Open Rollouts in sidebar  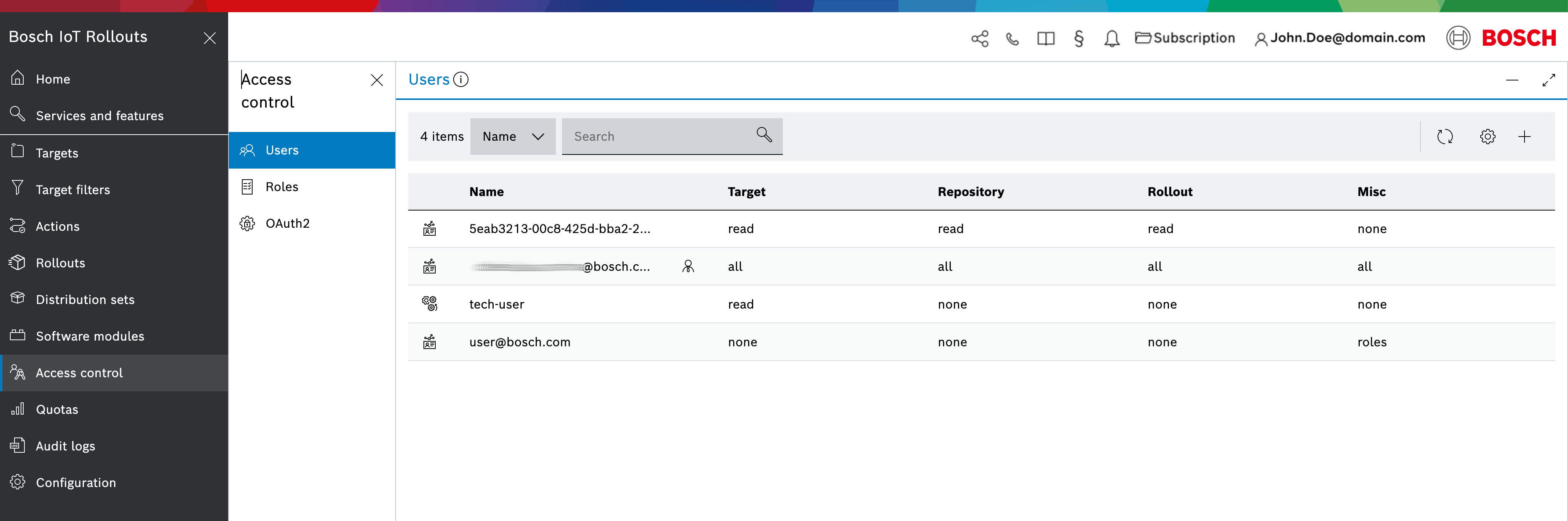(114, 262)
